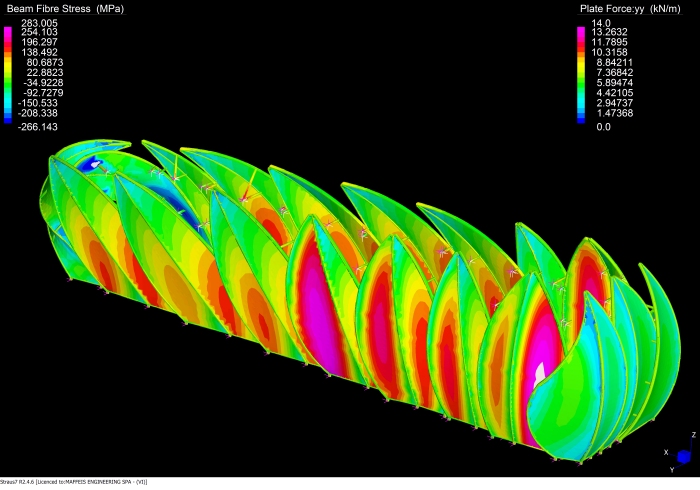Click the Straus7 R2.4.6 licence text
This screenshot has height=490, width=700.
[75, 483]
